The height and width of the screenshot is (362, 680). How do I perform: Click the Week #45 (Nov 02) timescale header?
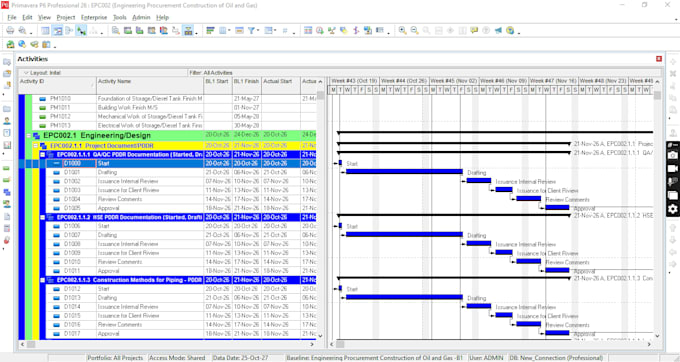(x=454, y=81)
